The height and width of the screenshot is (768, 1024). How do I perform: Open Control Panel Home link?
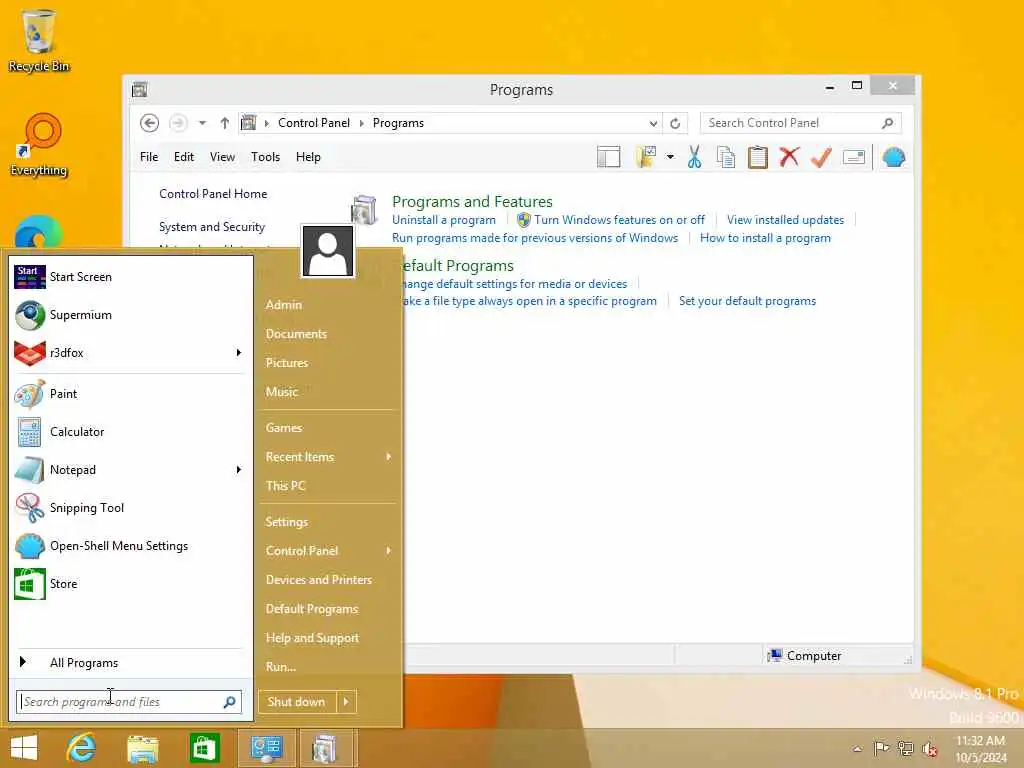pos(213,194)
